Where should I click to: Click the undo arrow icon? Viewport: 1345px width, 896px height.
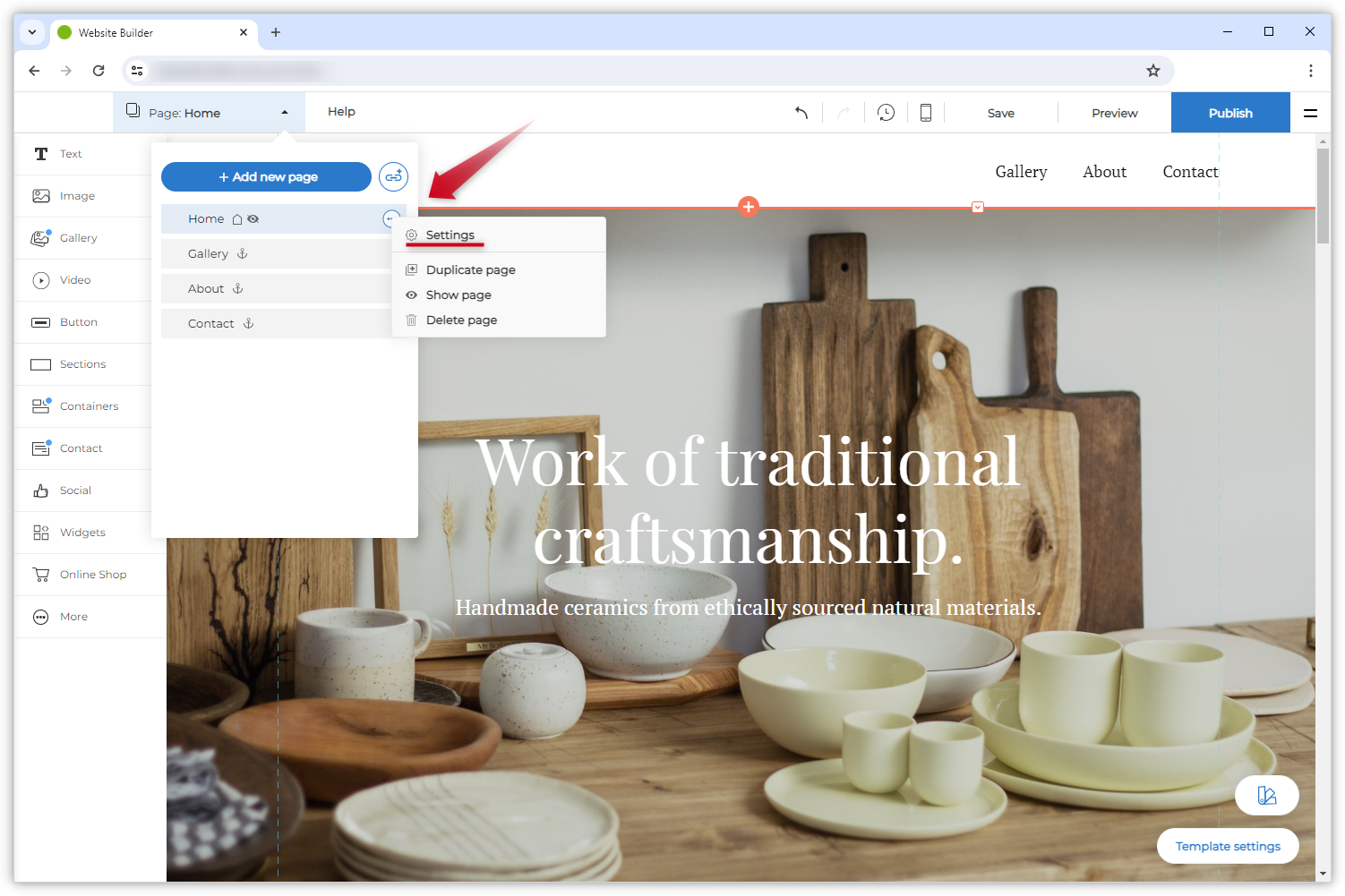coord(801,113)
